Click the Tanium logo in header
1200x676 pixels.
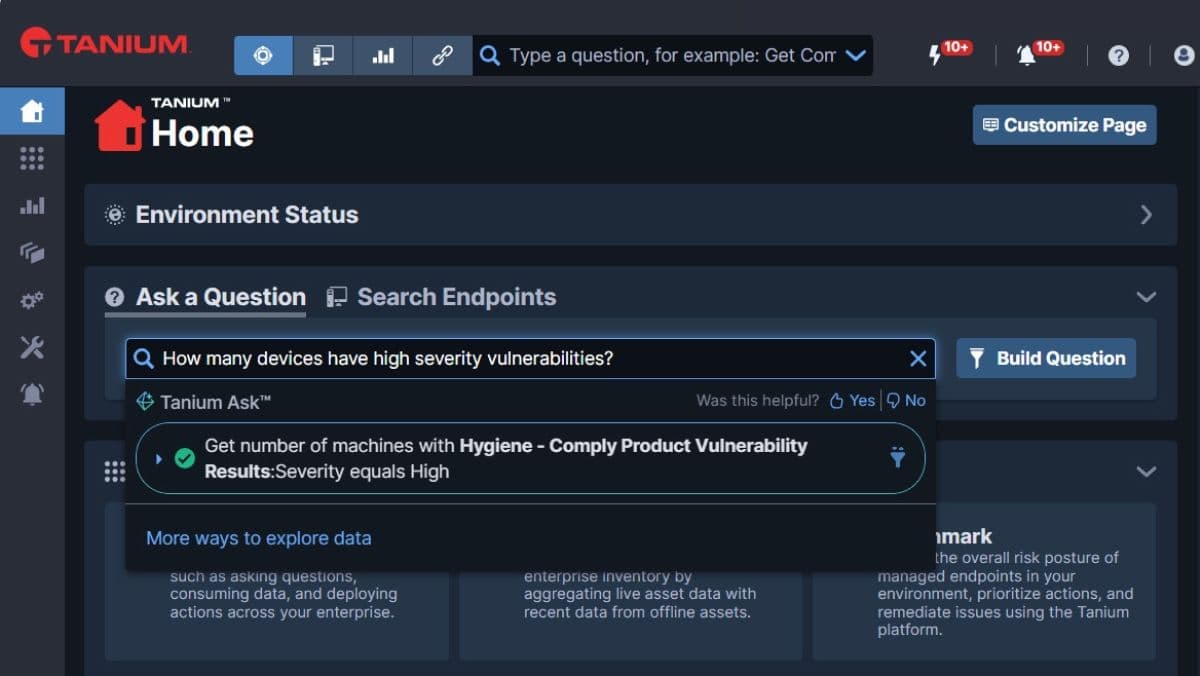[x=104, y=44]
